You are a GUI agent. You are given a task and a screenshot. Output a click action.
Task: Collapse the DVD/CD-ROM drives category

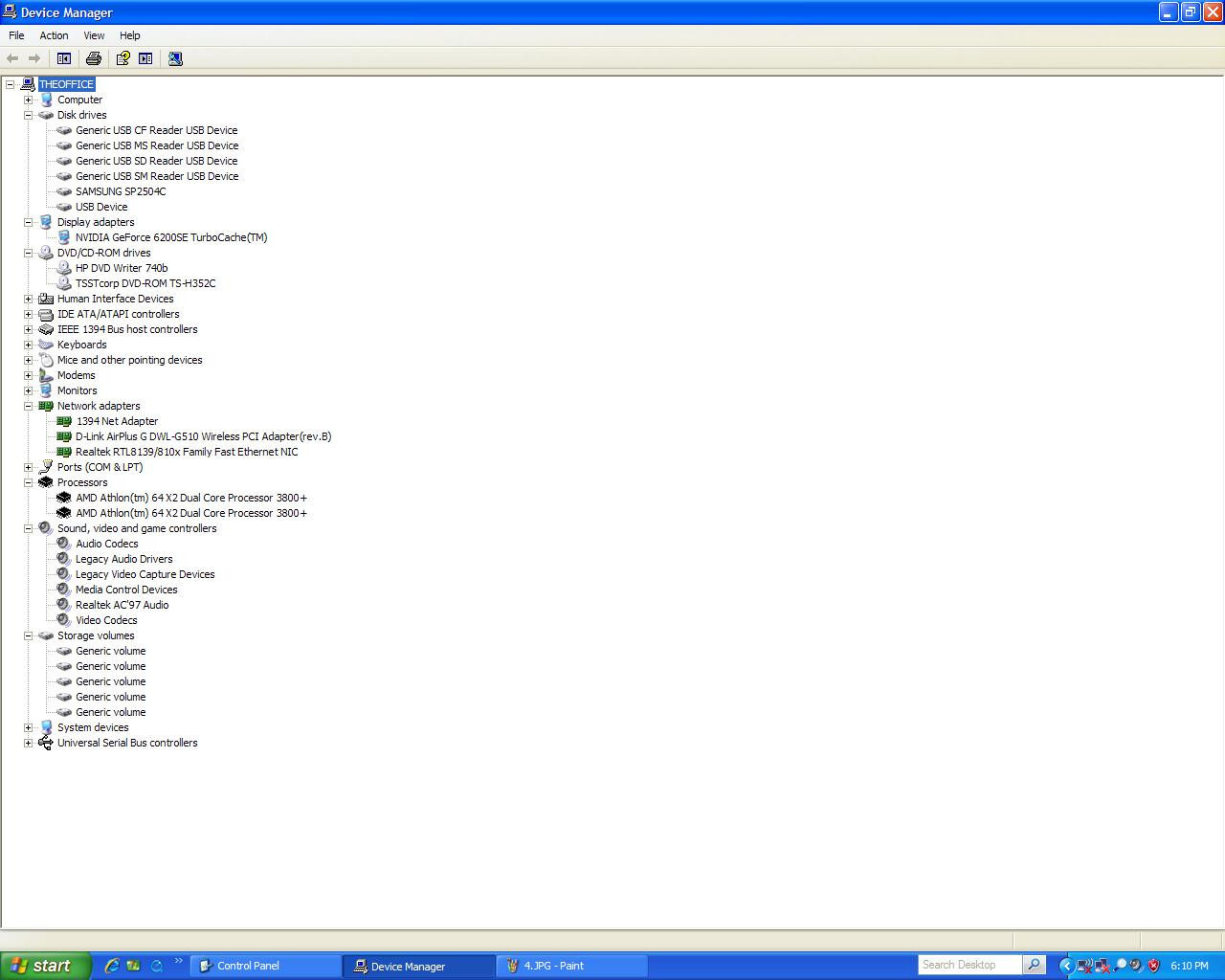pyautogui.click(x=28, y=253)
